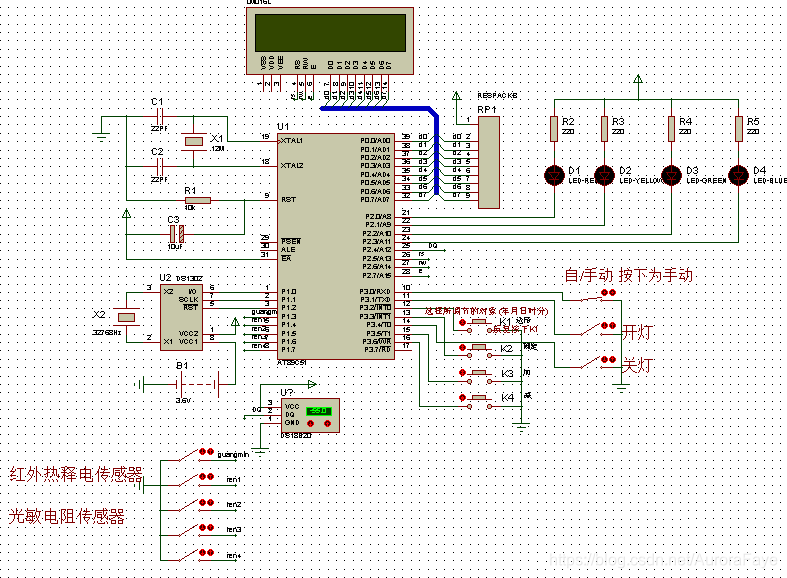Click the XTAL1 pin label
The image size is (787, 578).
(x=292, y=140)
